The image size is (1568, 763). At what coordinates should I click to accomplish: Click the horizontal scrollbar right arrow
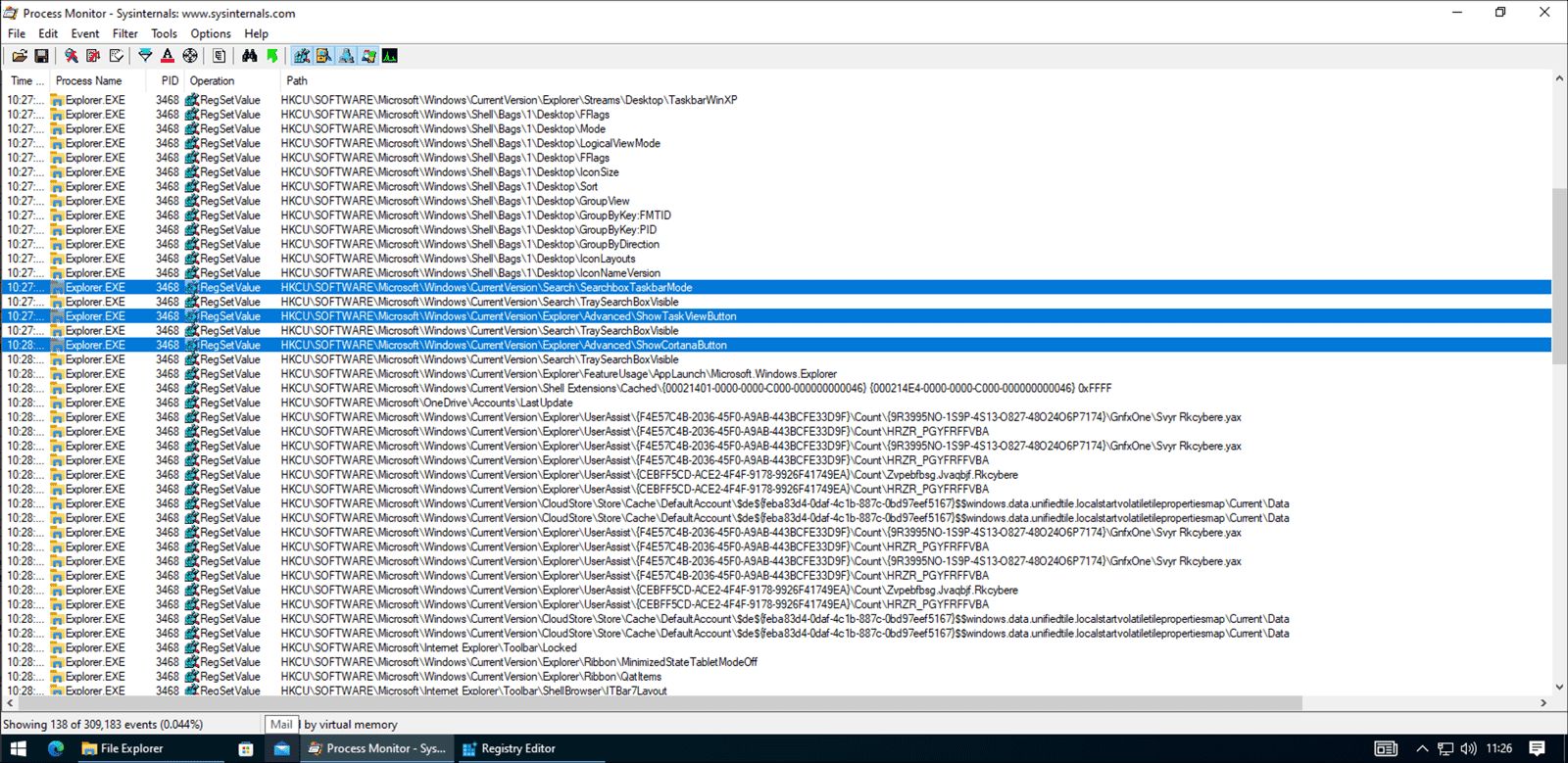coord(1543,703)
